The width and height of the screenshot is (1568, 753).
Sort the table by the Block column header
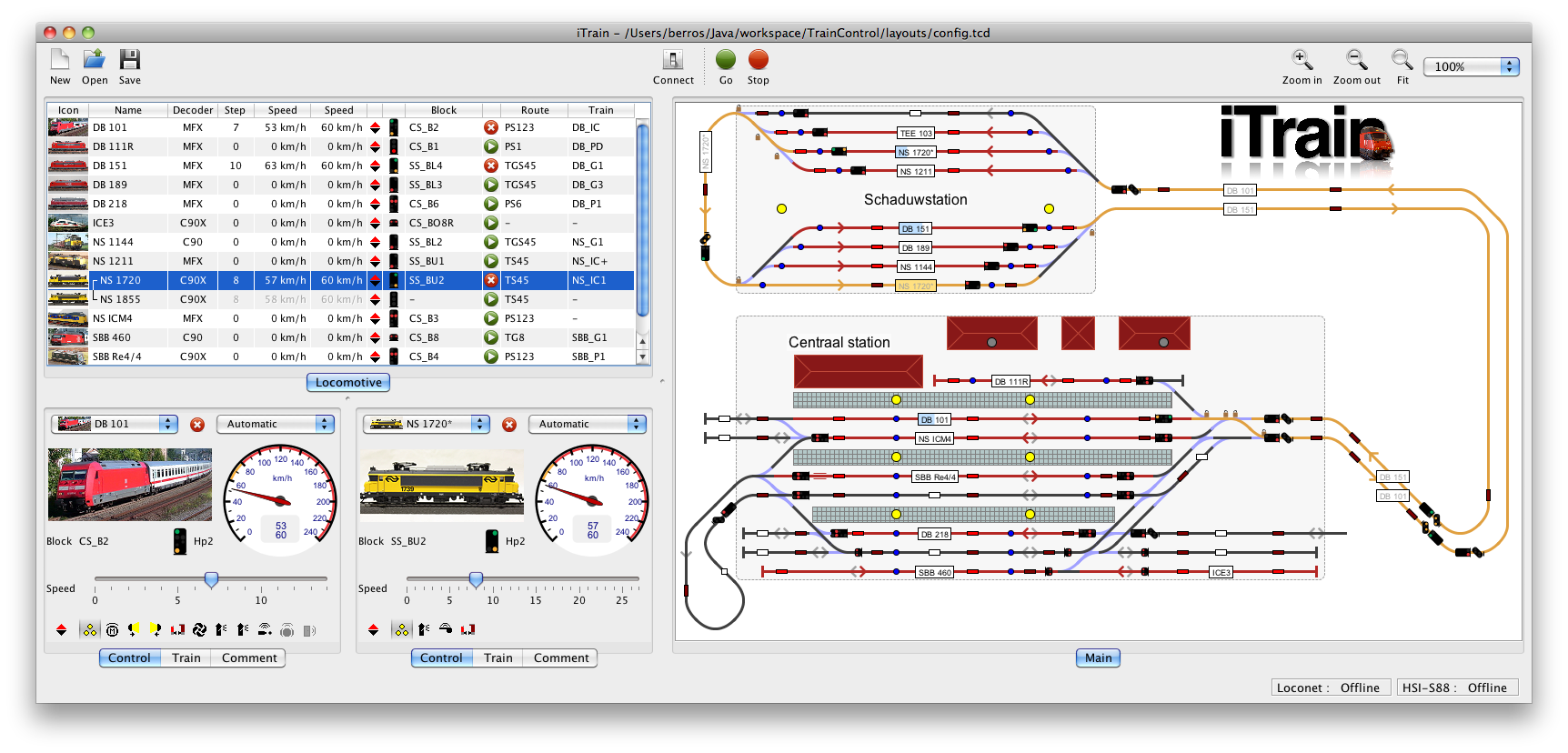[444, 110]
